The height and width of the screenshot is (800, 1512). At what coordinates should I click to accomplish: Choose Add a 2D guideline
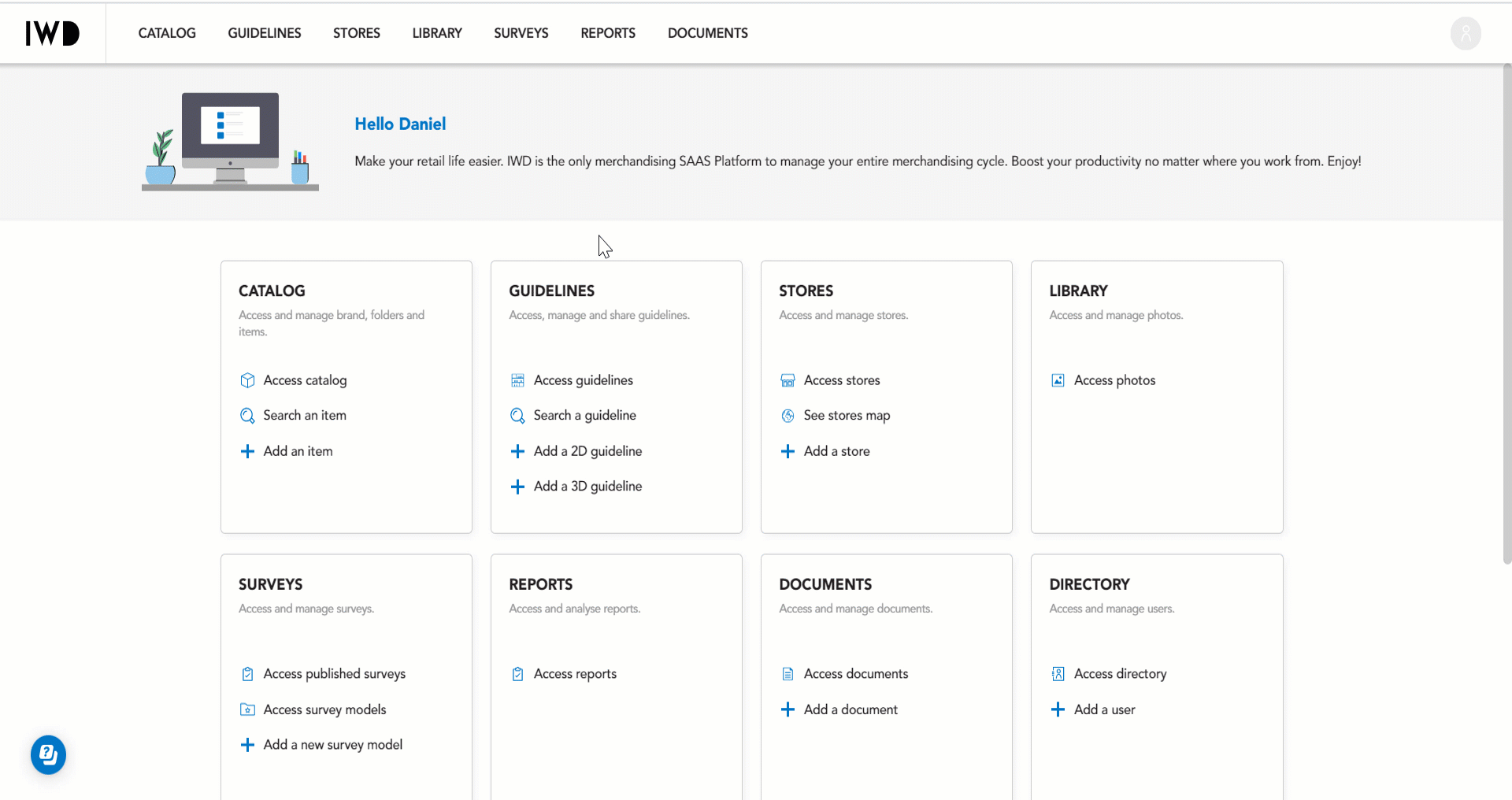point(587,451)
